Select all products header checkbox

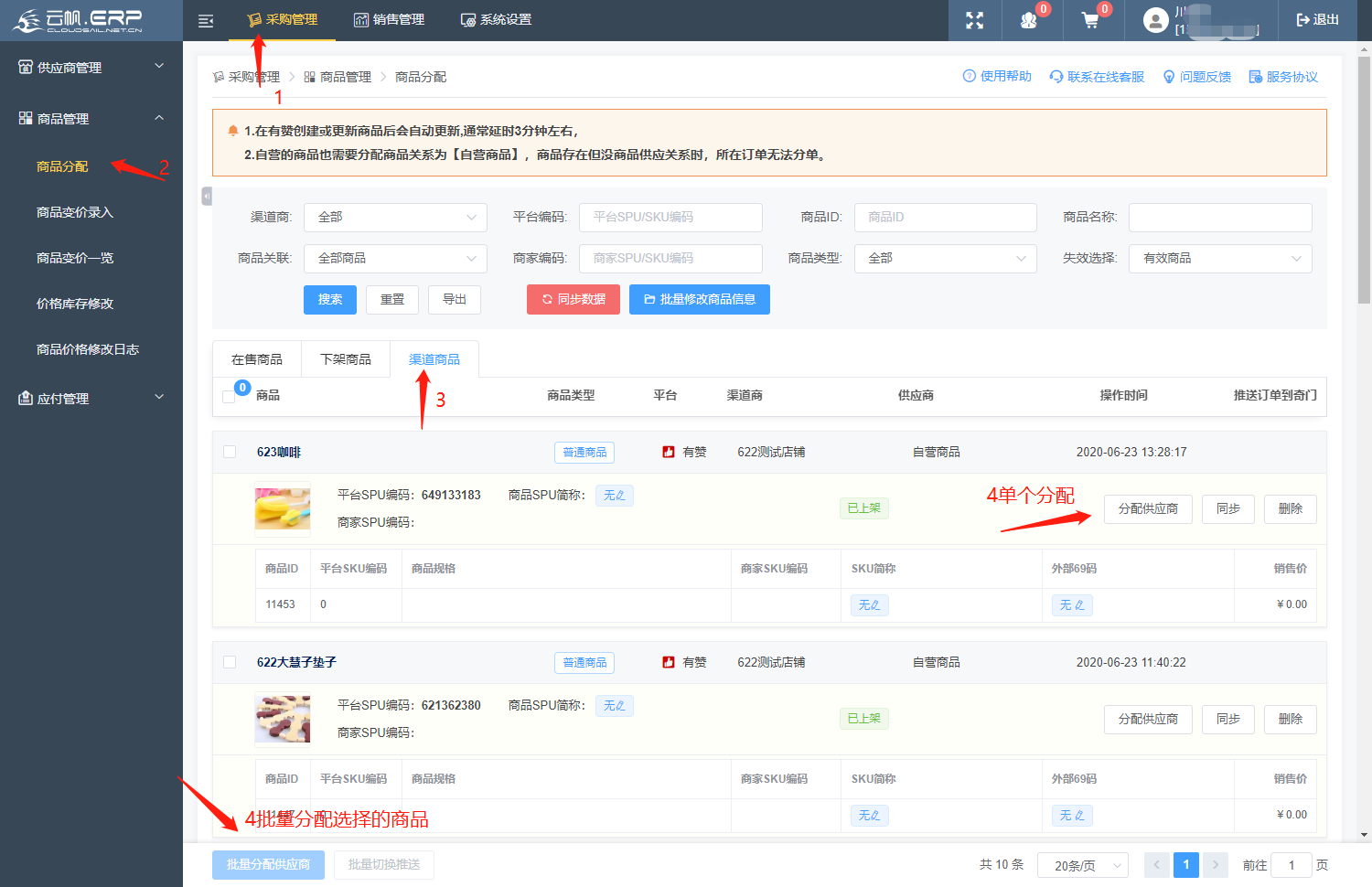click(x=230, y=396)
